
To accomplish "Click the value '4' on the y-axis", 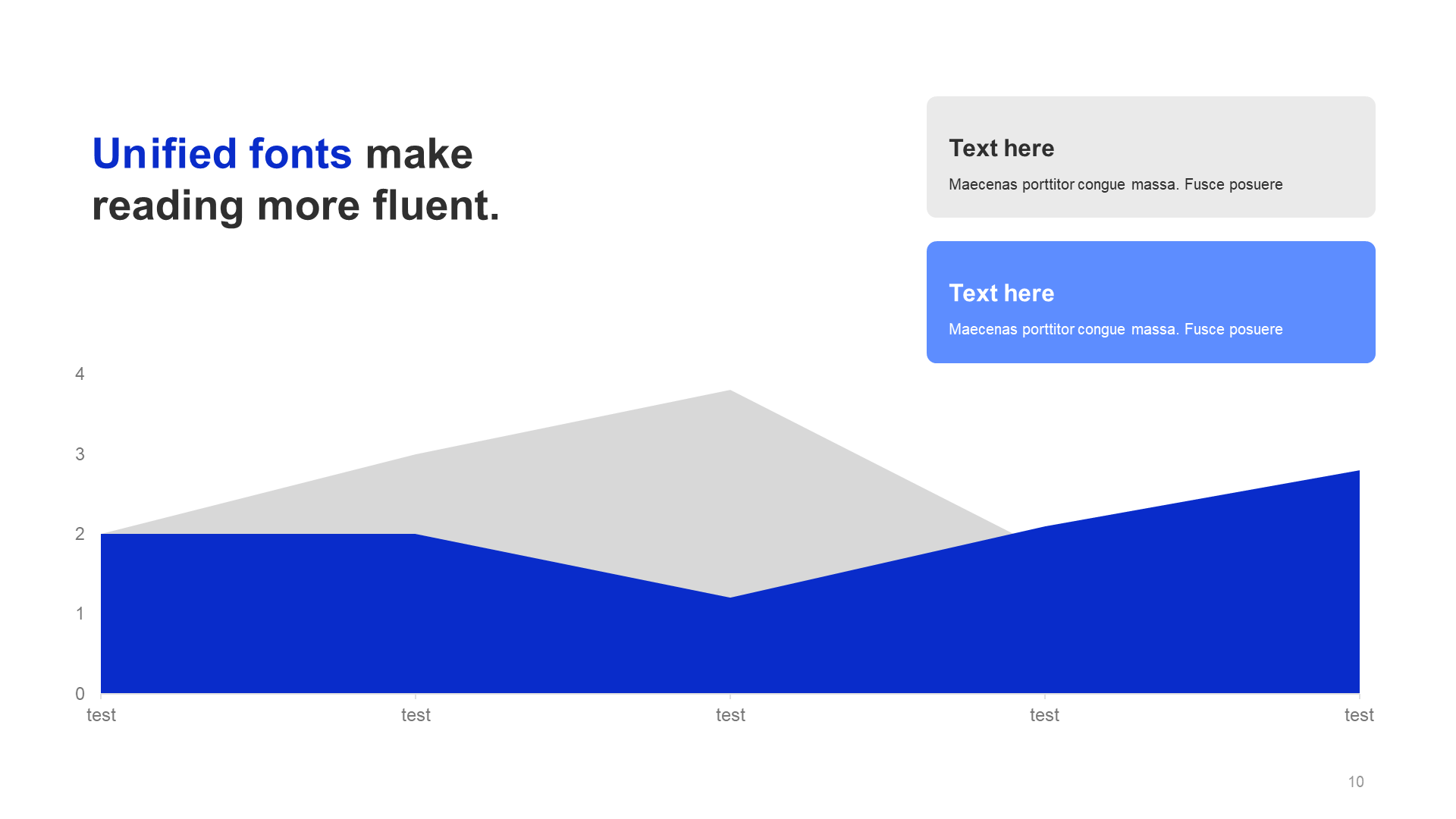I will coord(79,373).
